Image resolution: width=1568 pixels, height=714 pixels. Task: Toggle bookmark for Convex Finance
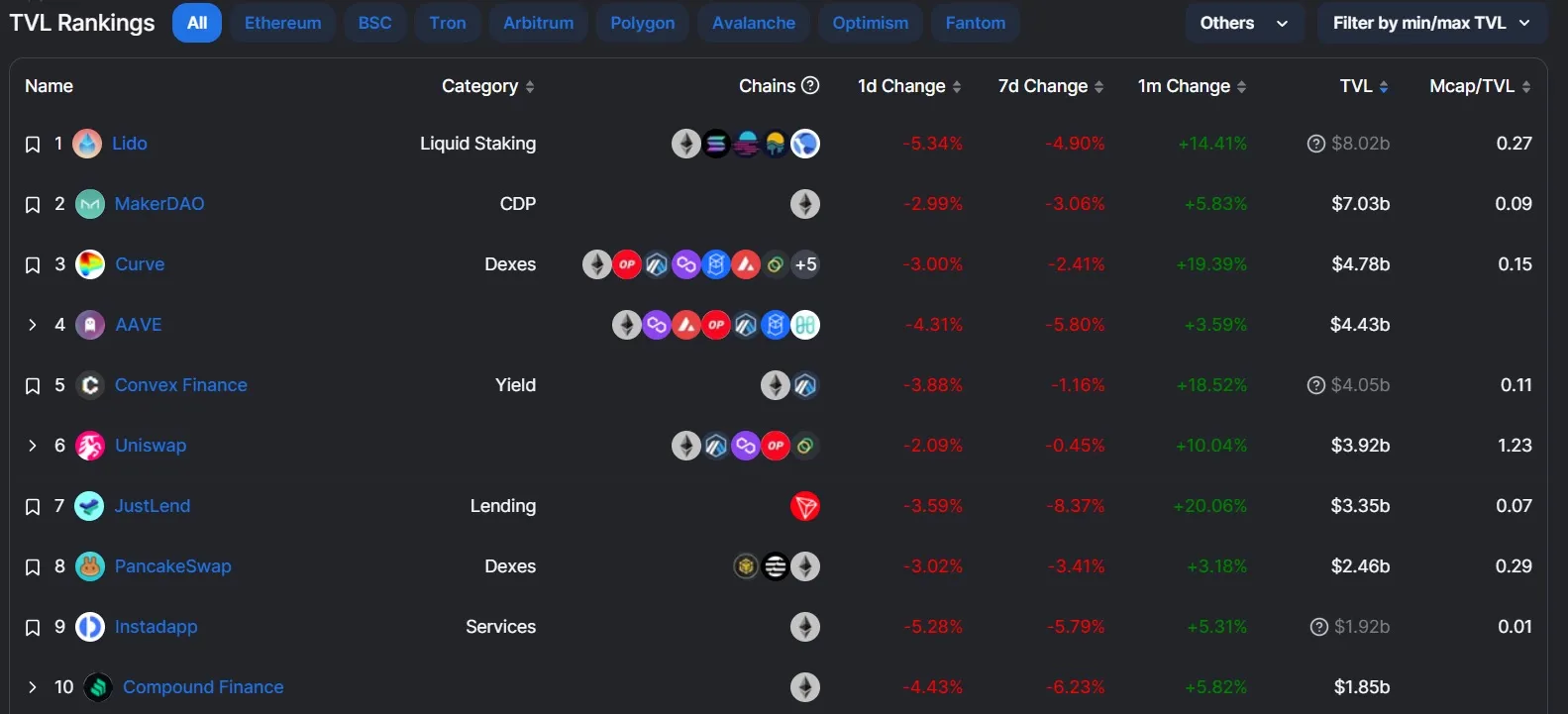pyautogui.click(x=33, y=386)
